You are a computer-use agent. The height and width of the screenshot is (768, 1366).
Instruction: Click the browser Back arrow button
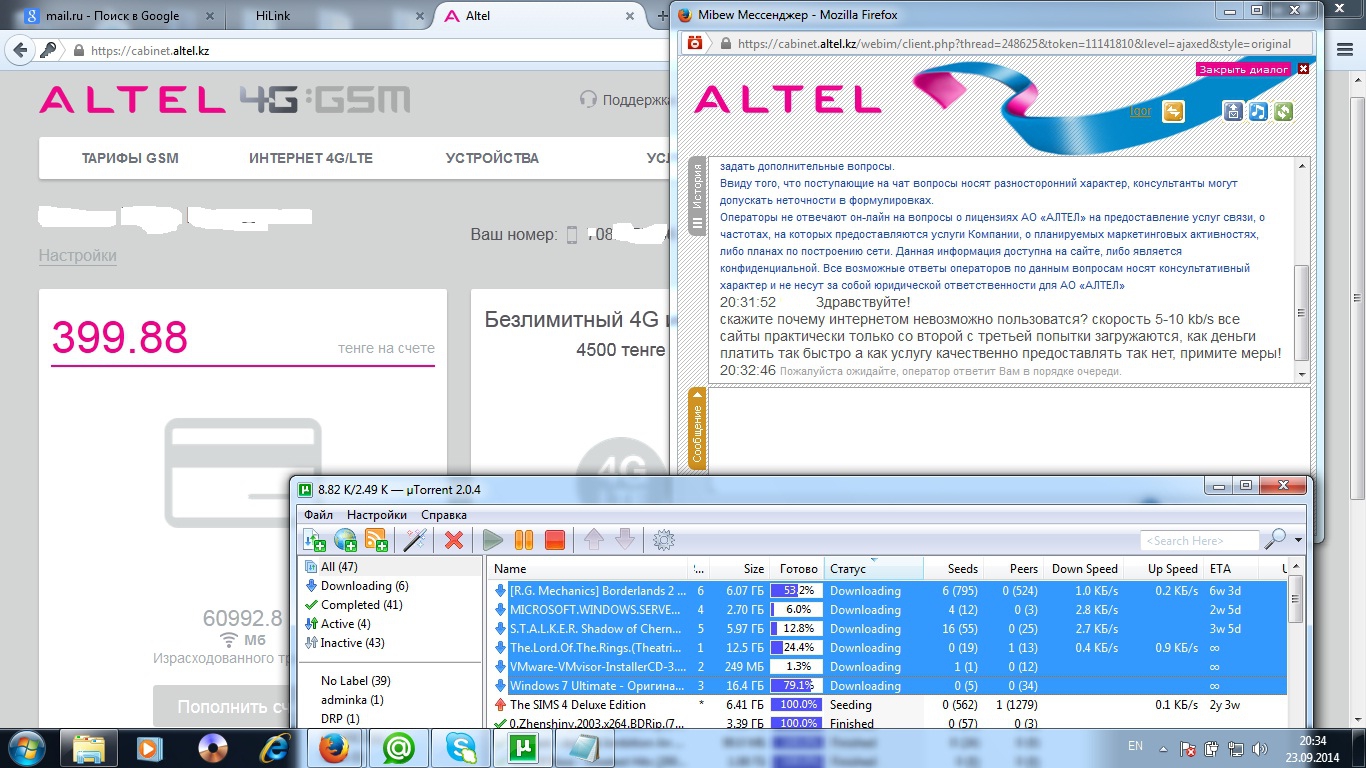[x=20, y=50]
